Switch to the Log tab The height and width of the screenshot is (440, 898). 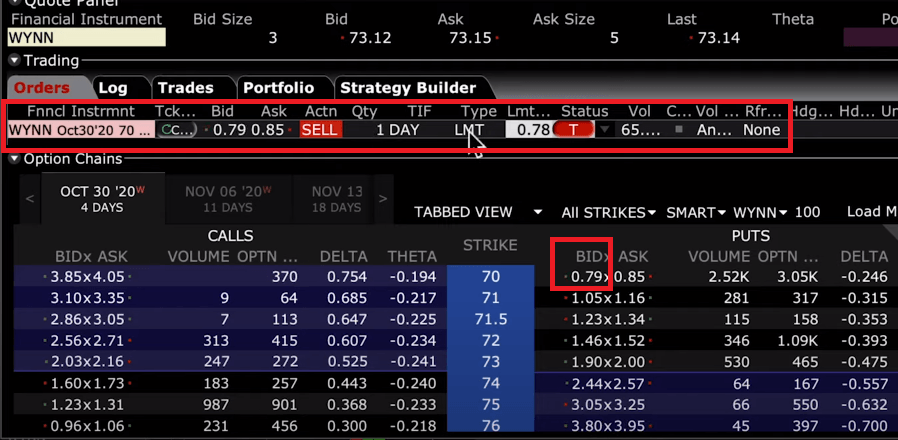click(x=119, y=88)
